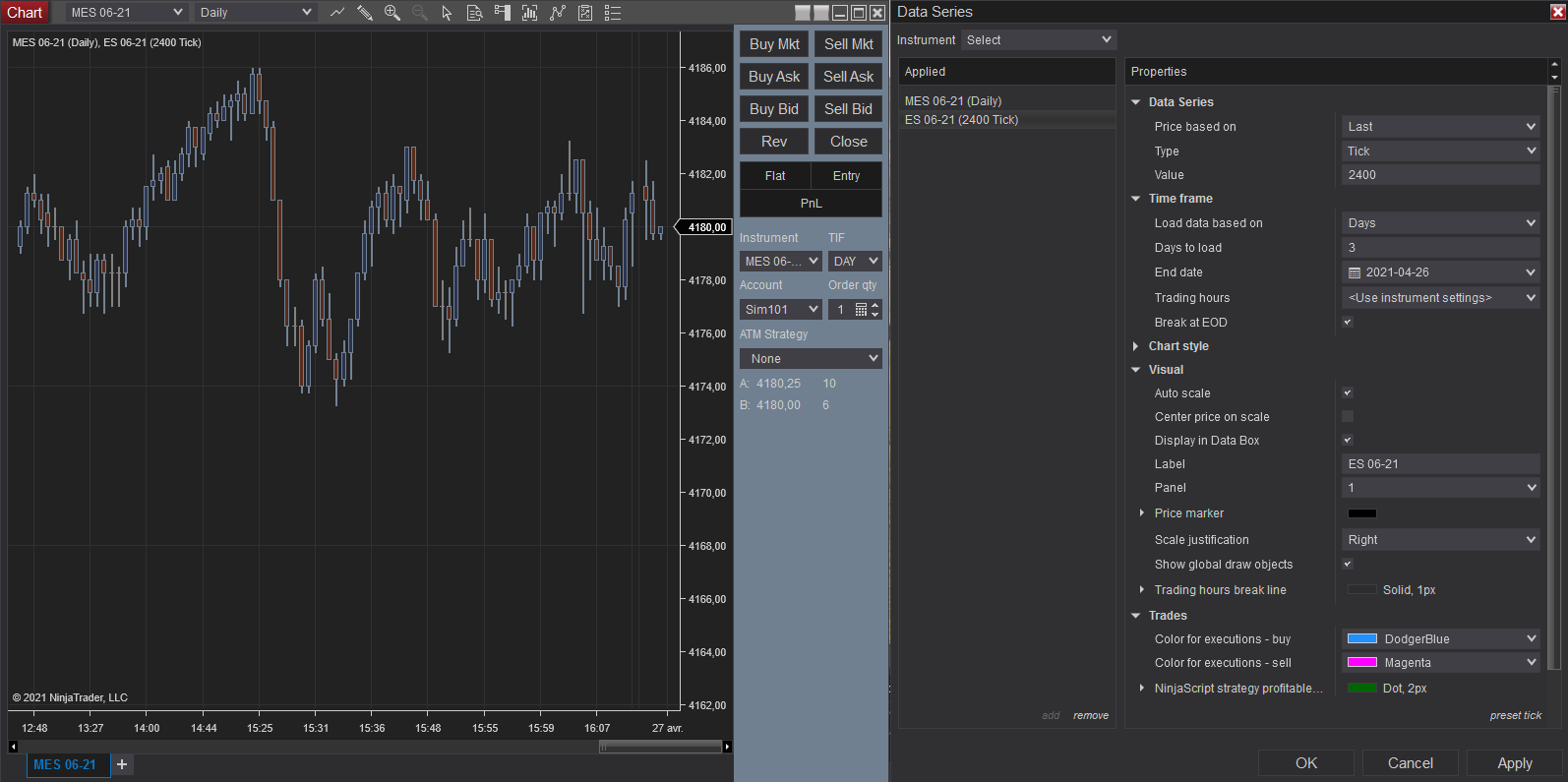Screen dimensions: 1568x782
Task: Close the Data Series dialog
Action: 1558,12
